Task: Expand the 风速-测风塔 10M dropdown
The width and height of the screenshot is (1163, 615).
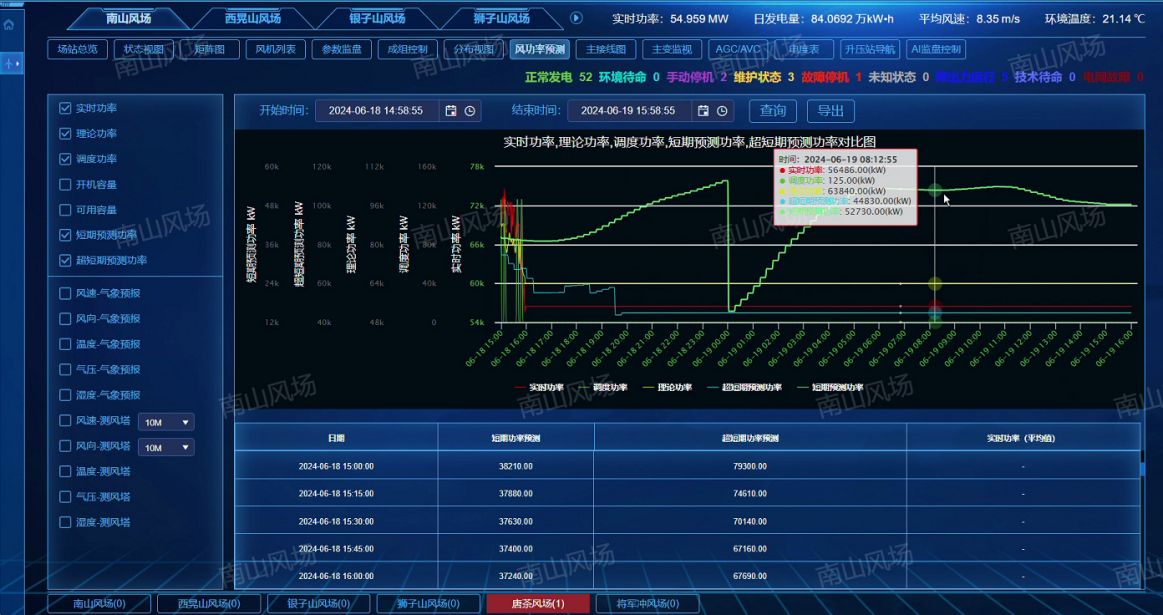Action: (x=165, y=422)
